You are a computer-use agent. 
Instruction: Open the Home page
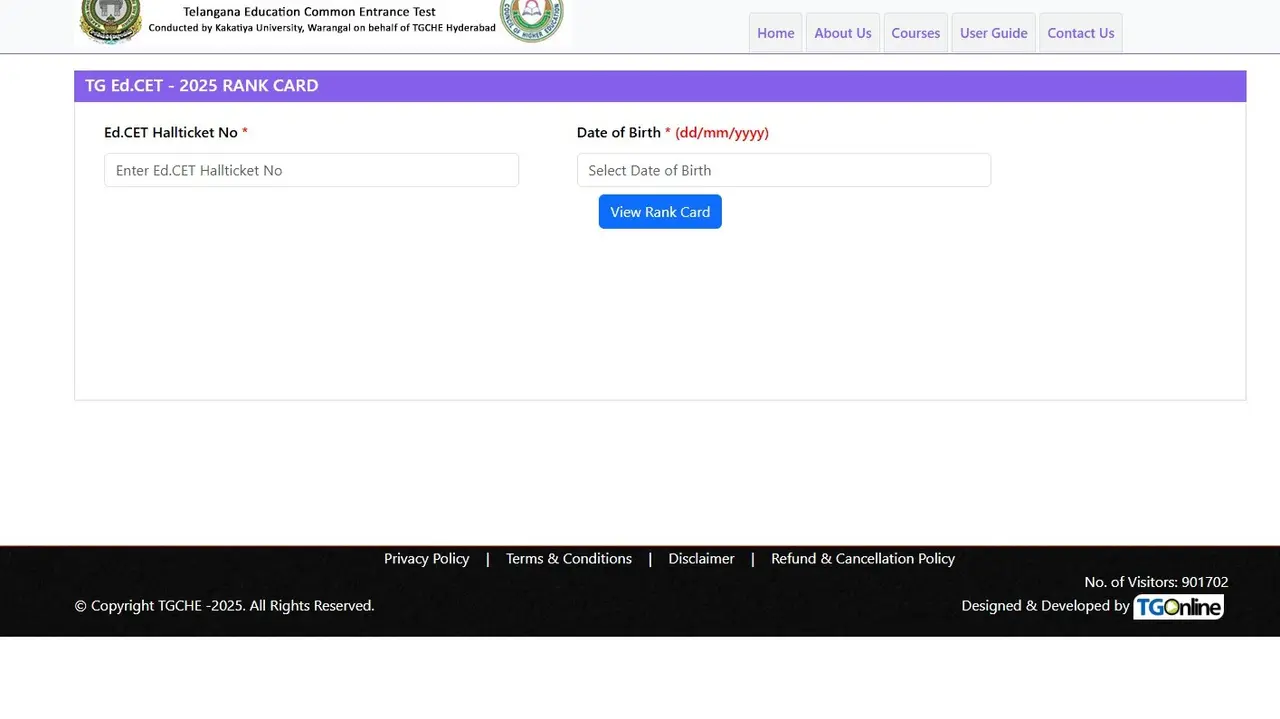pos(775,32)
